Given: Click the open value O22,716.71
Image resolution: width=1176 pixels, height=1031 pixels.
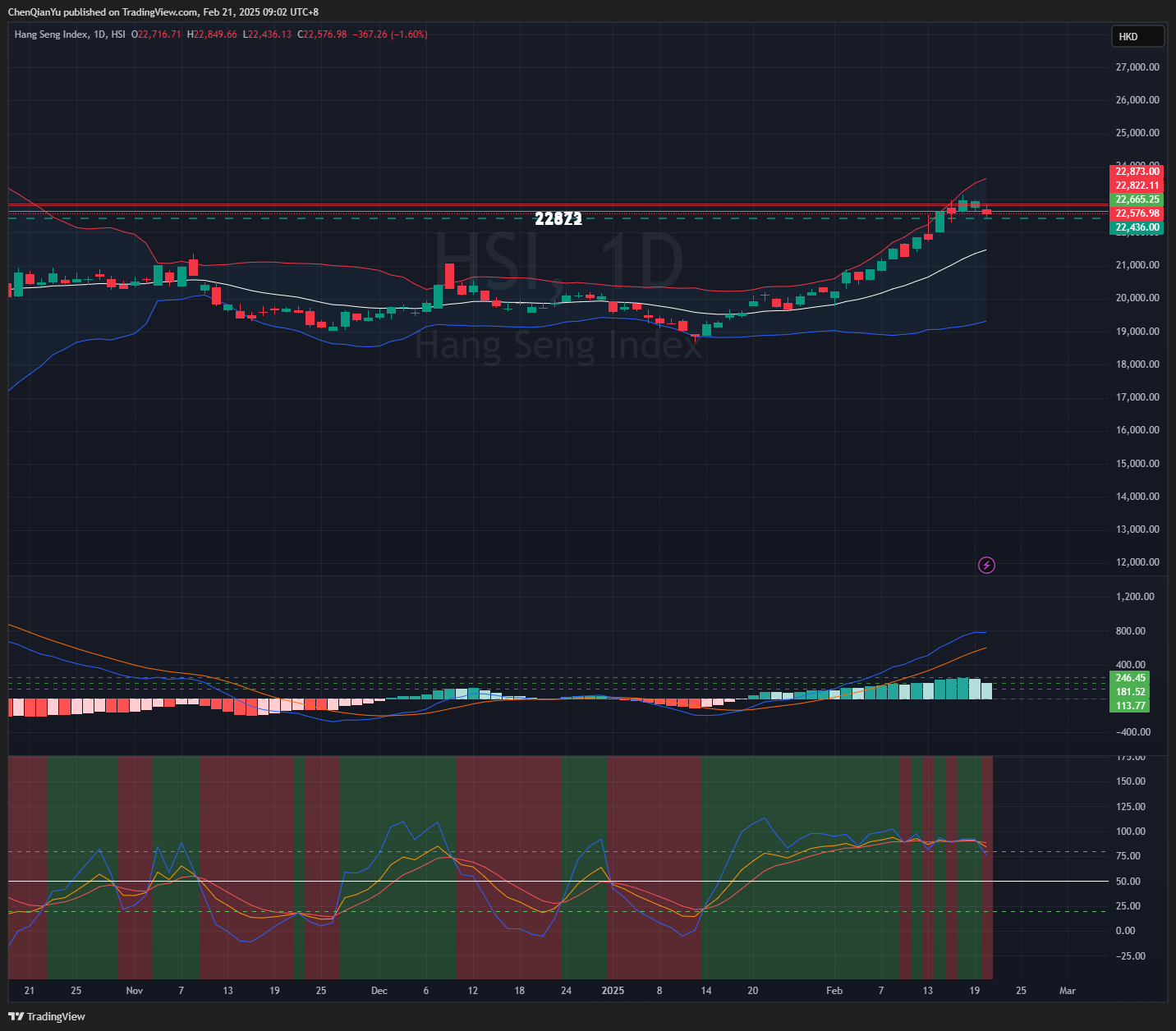Looking at the screenshot, I should coord(156,34).
